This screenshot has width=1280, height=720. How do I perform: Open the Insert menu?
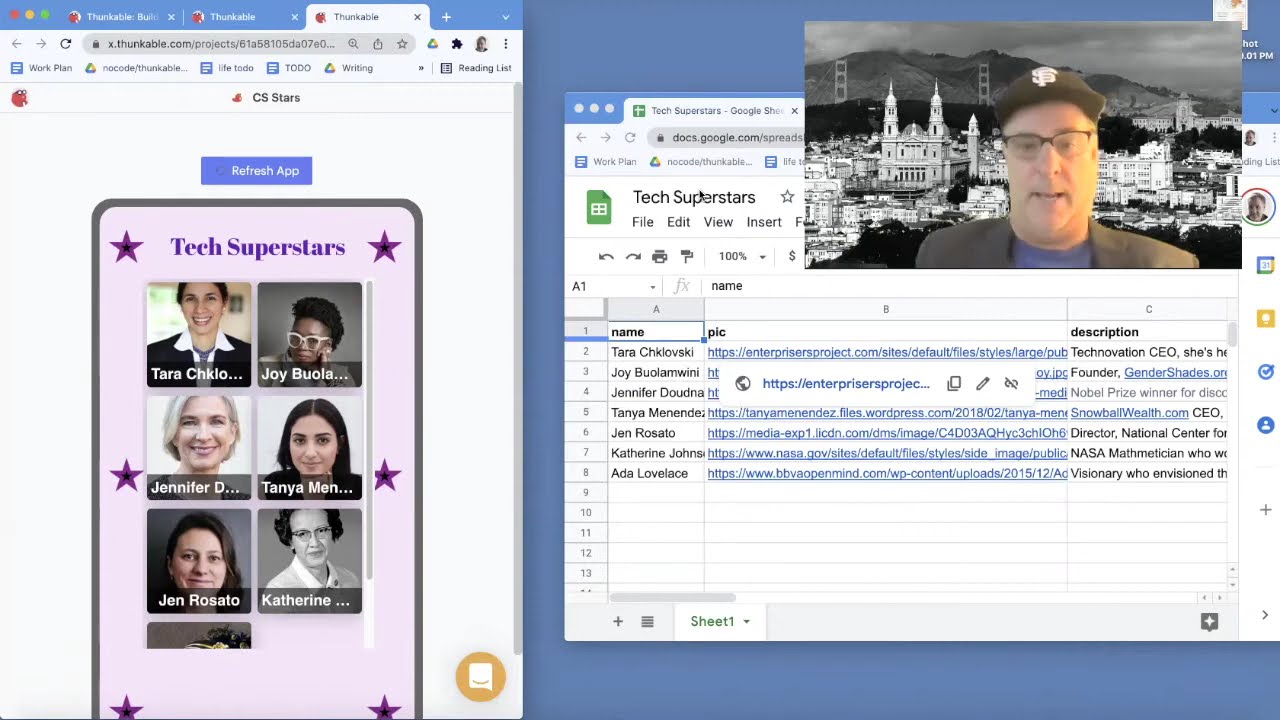[764, 222]
